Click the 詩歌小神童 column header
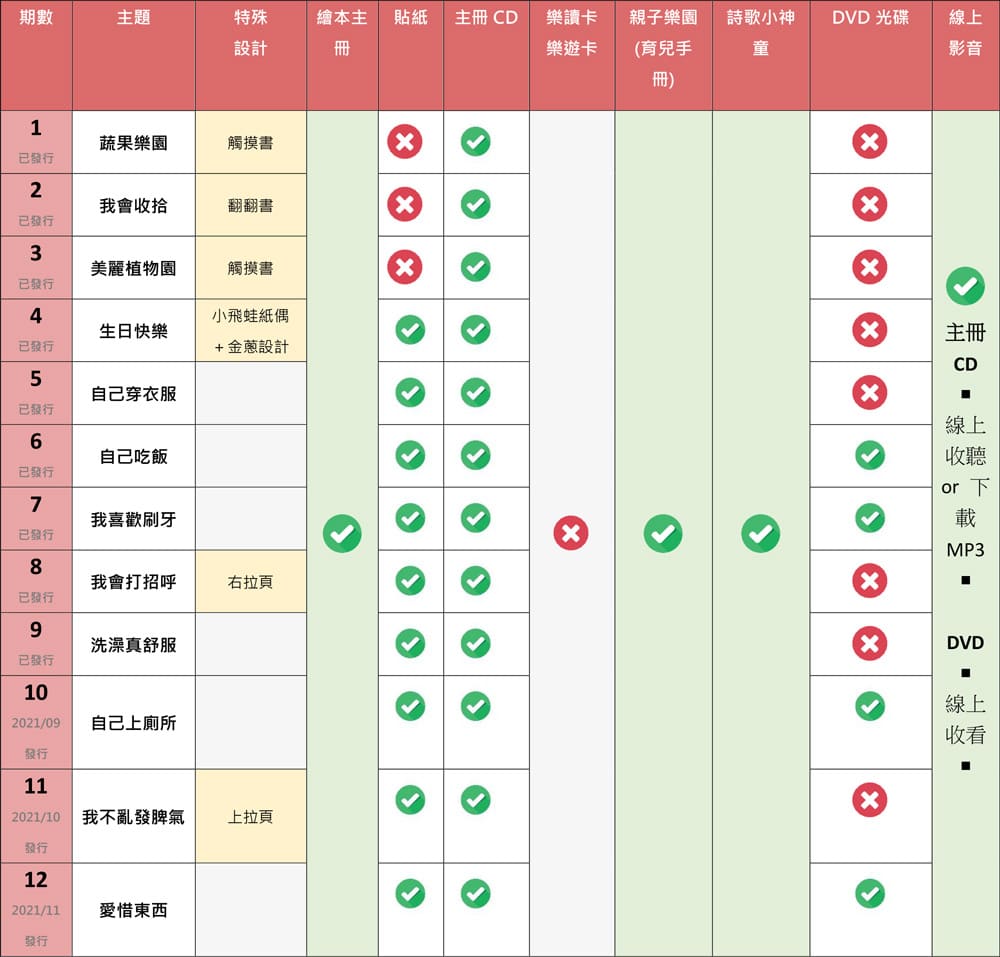Screen dimensions: 1000x957 [761, 55]
